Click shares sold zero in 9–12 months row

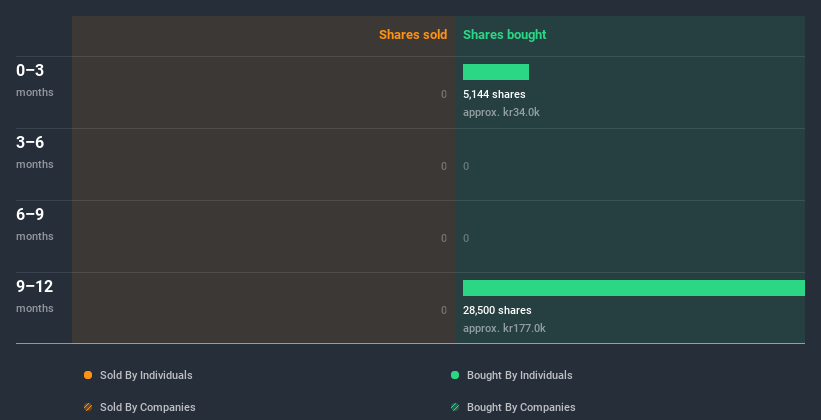click(x=444, y=311)
